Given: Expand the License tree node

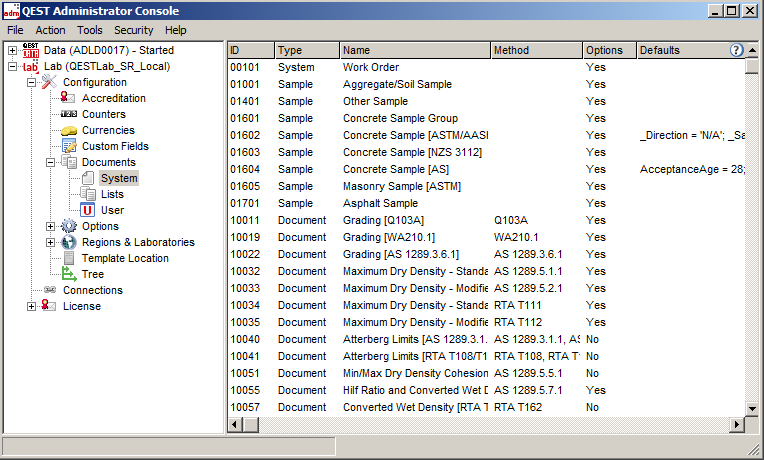Looking at the screenshot, I should tap(32, 306).
